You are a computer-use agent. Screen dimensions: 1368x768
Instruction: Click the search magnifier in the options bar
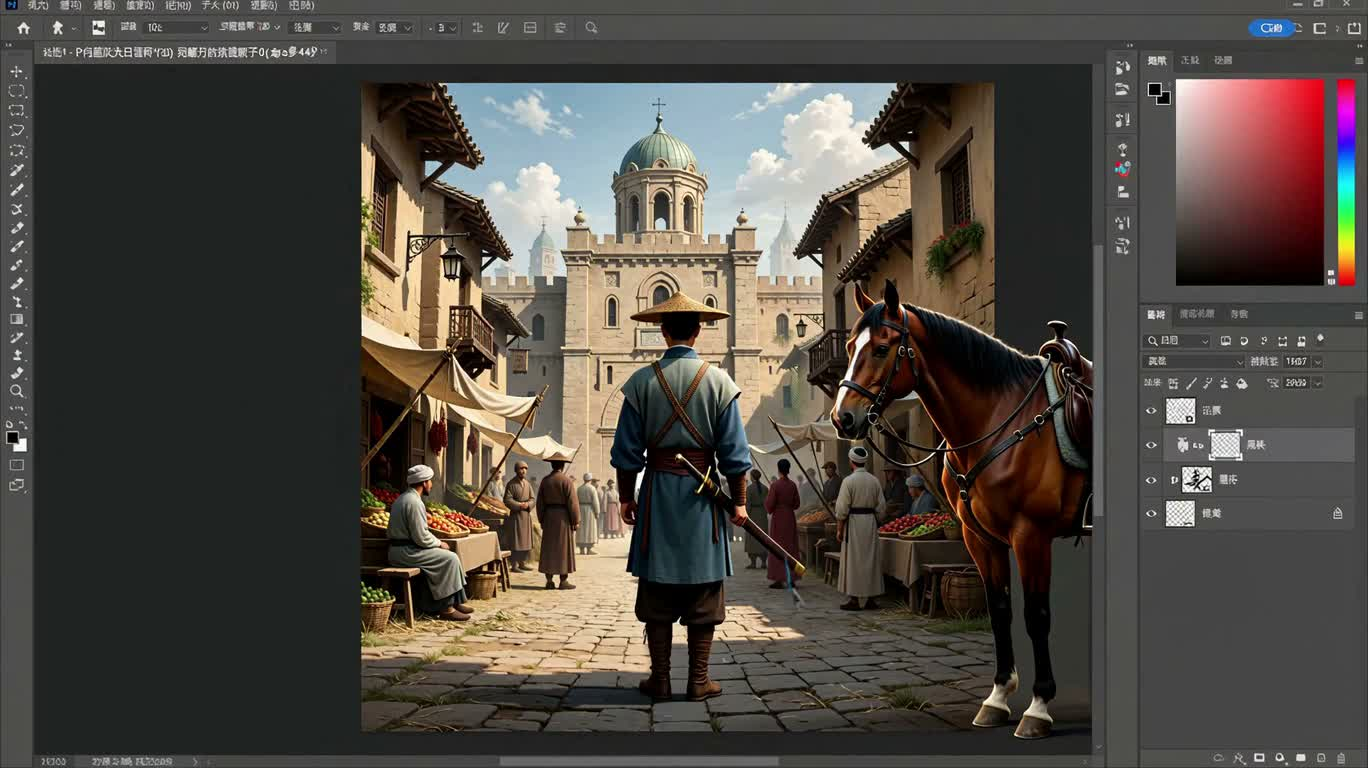click(x=591, y=28)
